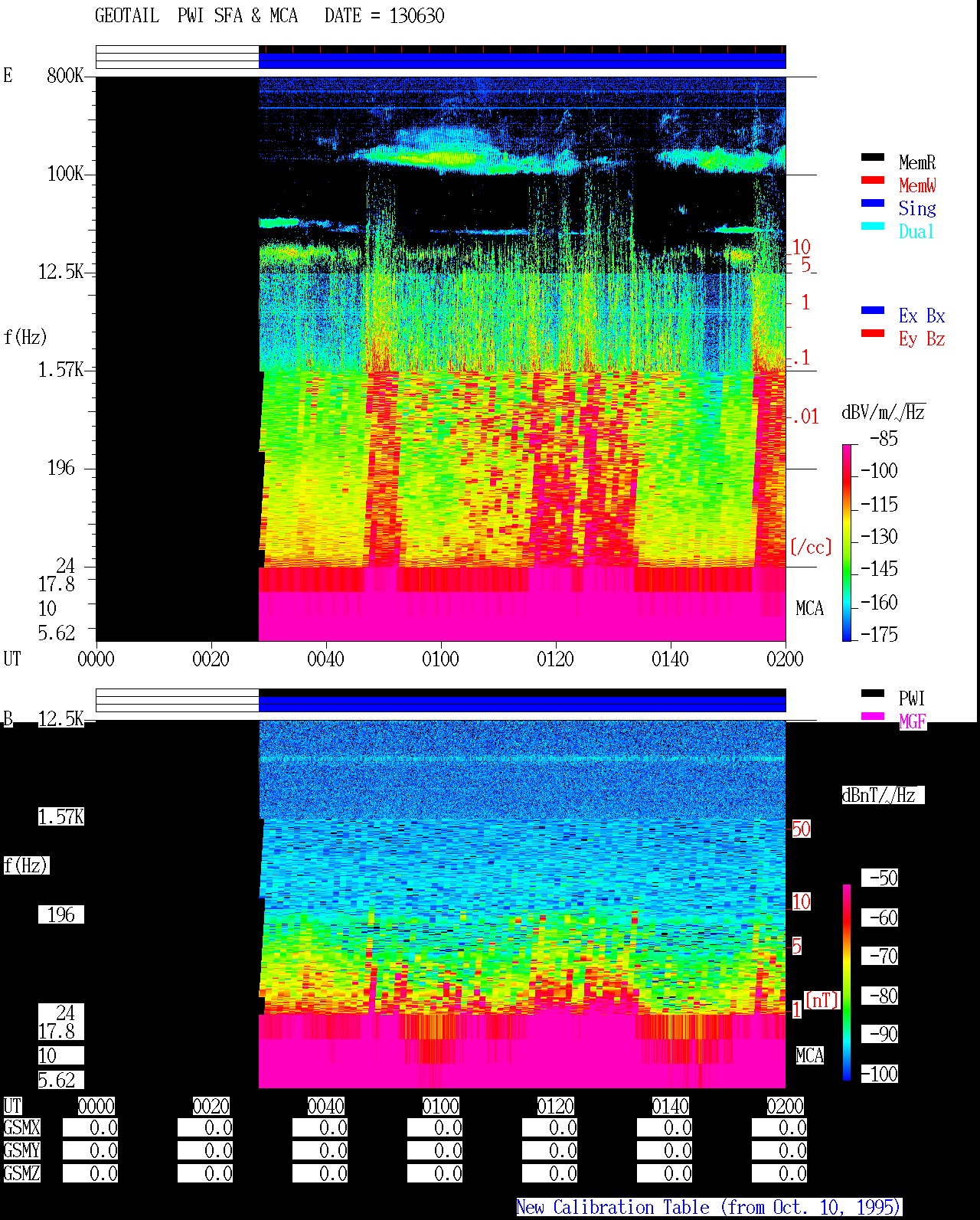Click the 0100 UT tick label on electric plot

click(440, 659)
